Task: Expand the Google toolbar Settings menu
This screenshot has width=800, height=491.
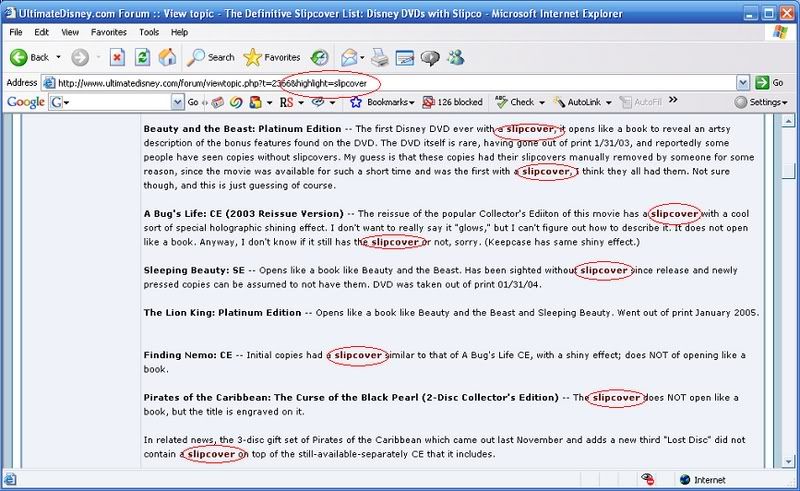Action: coord(762,102)
